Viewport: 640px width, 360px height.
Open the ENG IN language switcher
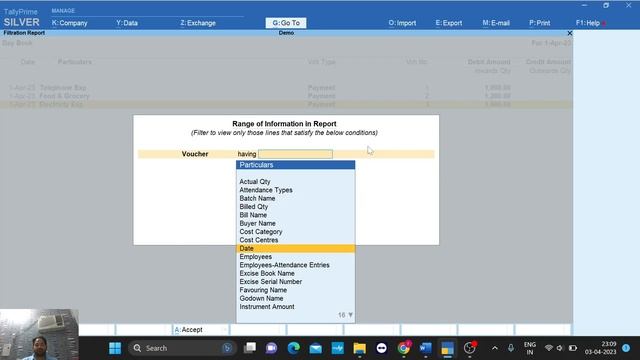[530, 348]
